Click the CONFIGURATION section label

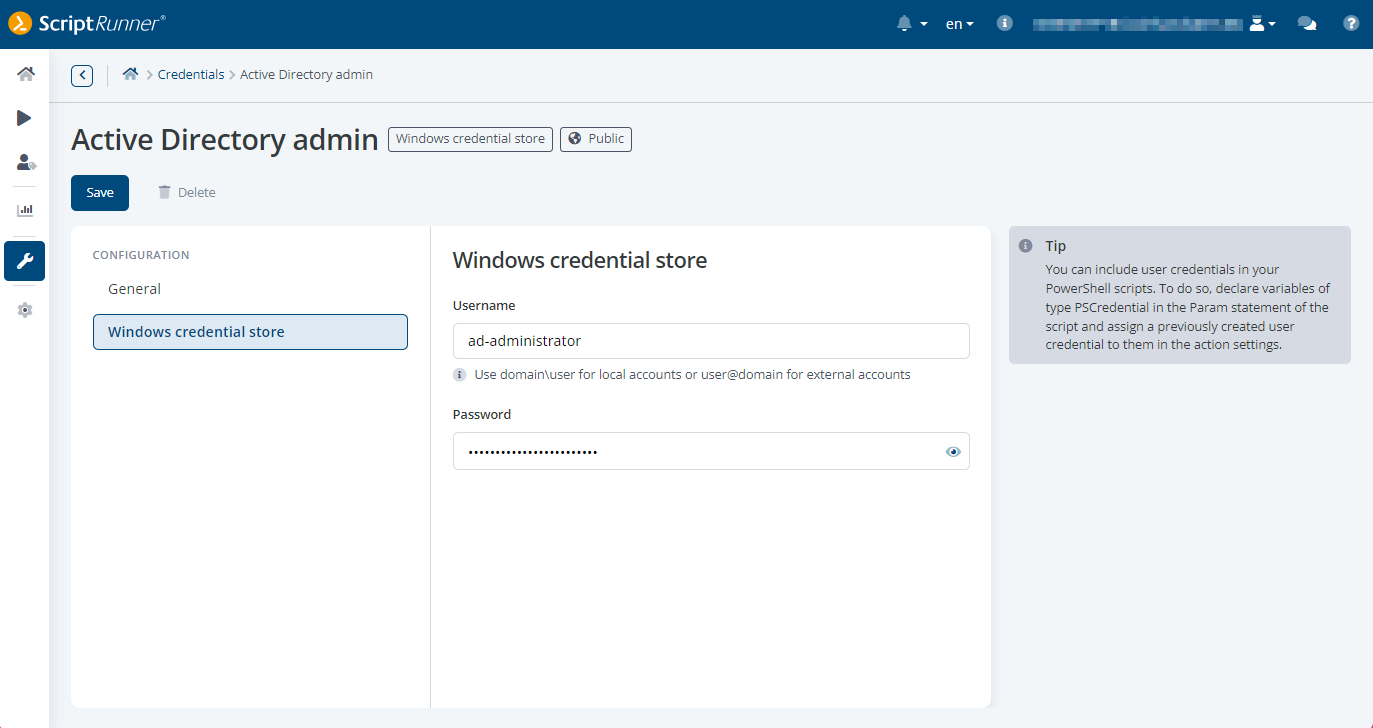(x=141, y=255)
